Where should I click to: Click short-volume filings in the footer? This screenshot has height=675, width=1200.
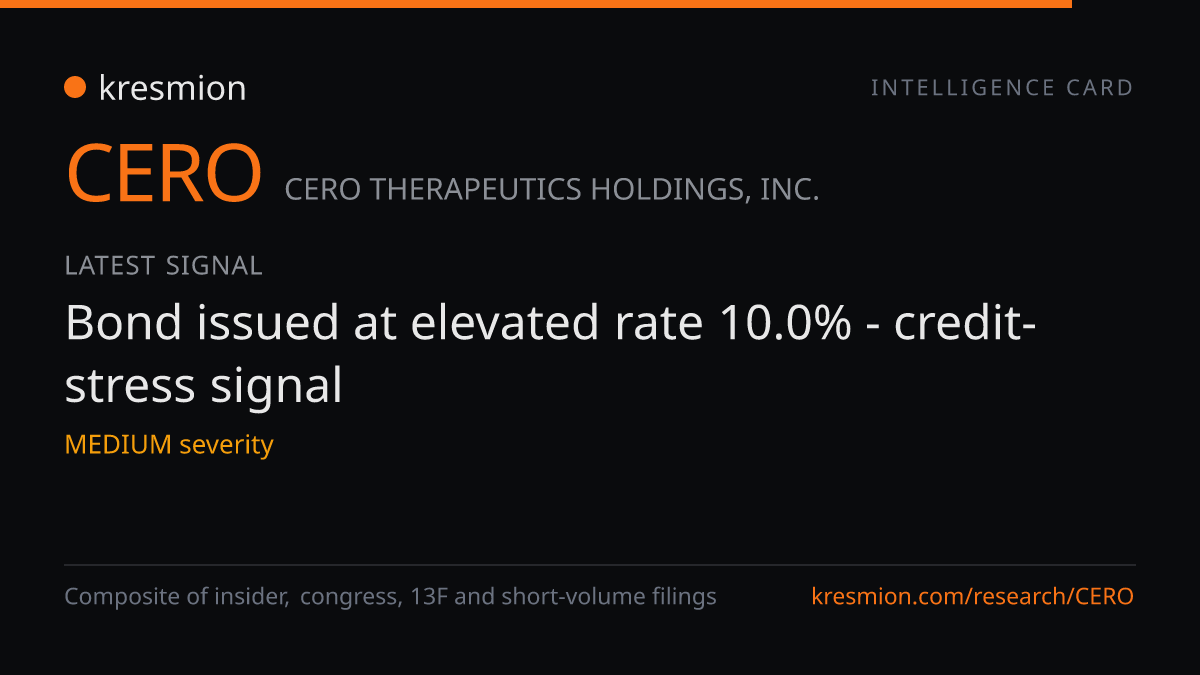(609, 597)
